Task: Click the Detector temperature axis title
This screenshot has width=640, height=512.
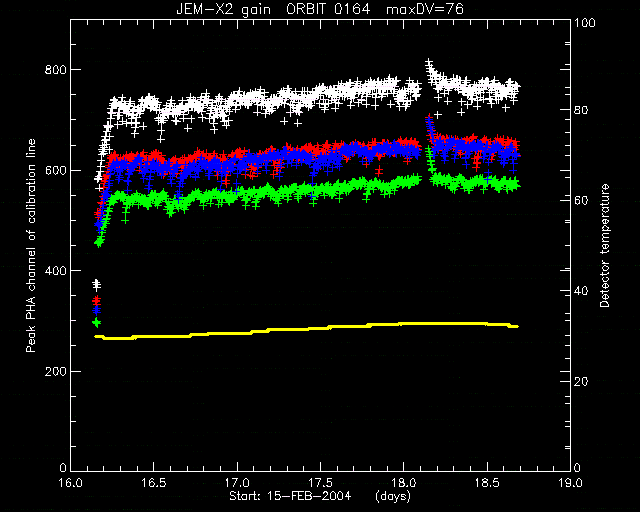Action: (604, 246)
